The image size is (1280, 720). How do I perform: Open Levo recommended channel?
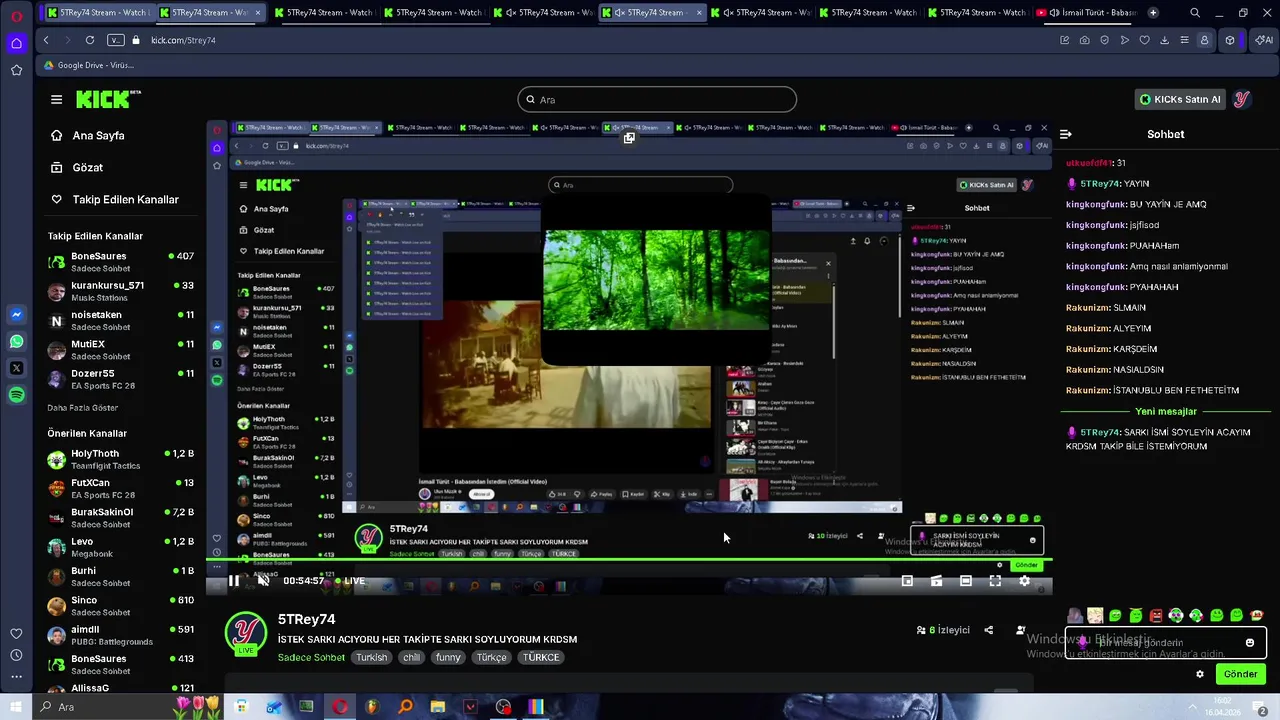point(120,547)
